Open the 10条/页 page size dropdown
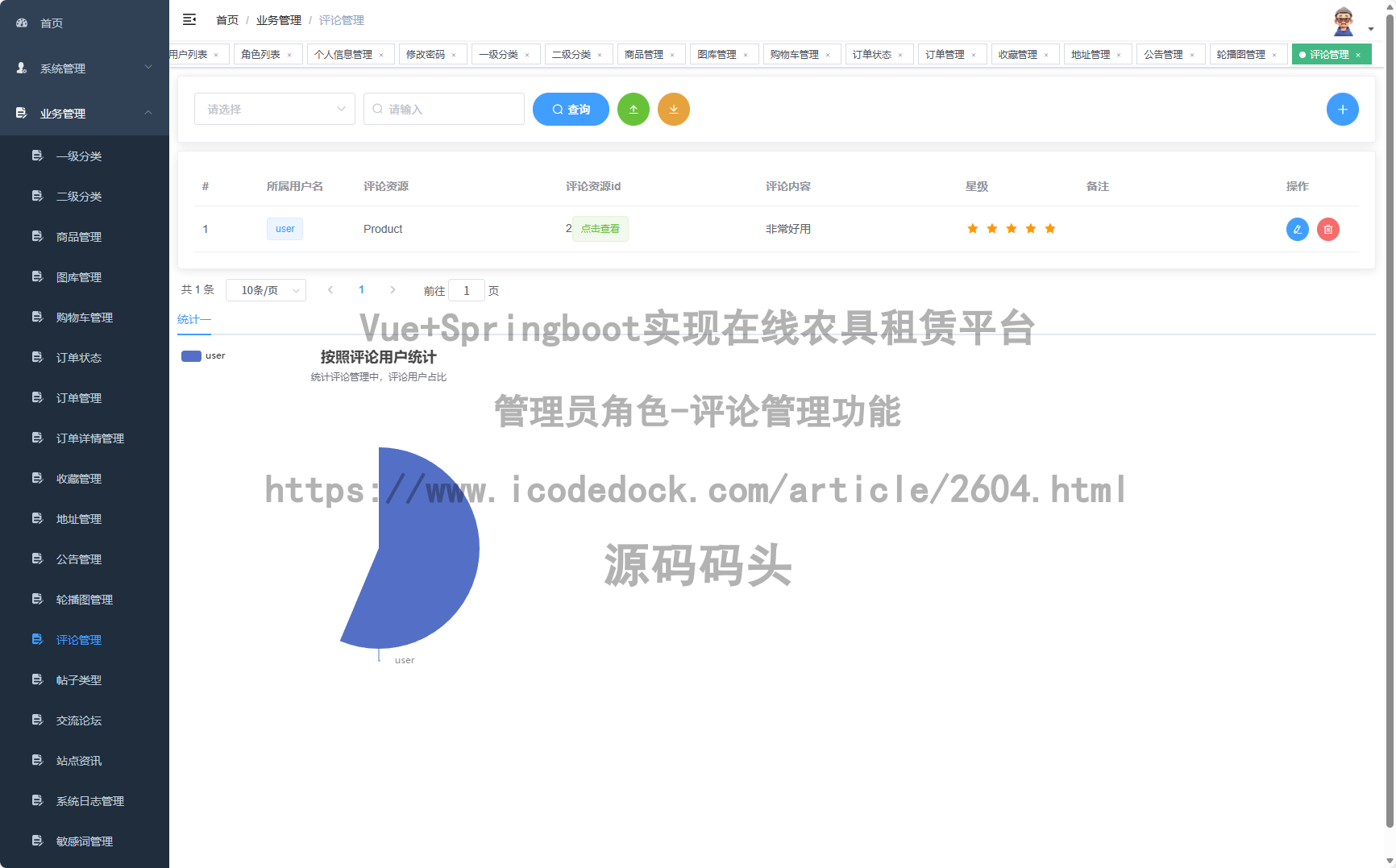This screenshot has width=1396, height=868. [x=266, y=289]
